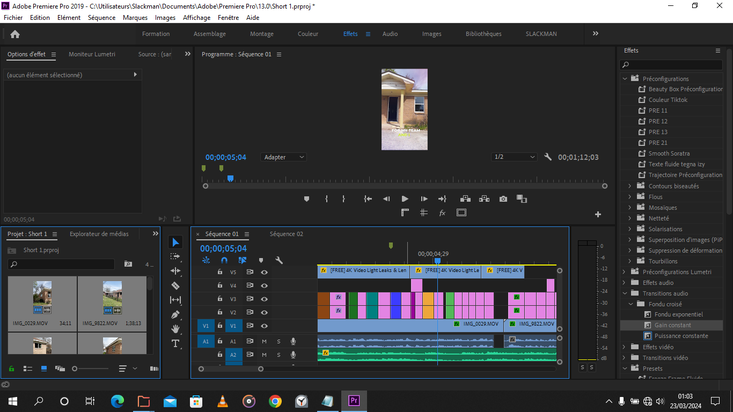The image size is (733, 412).
Task: Select the Razor tool
Action: coord(175,285)
